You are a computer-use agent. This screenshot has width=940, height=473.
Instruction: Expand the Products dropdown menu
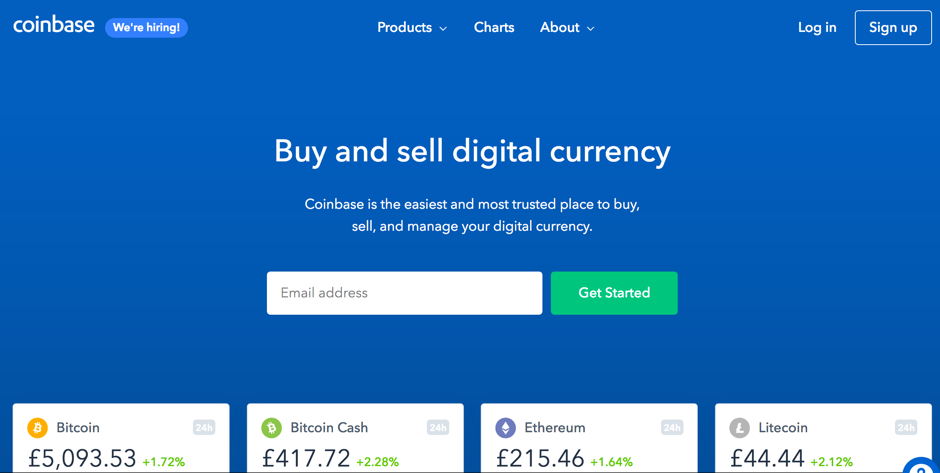(x=412, y=28)
